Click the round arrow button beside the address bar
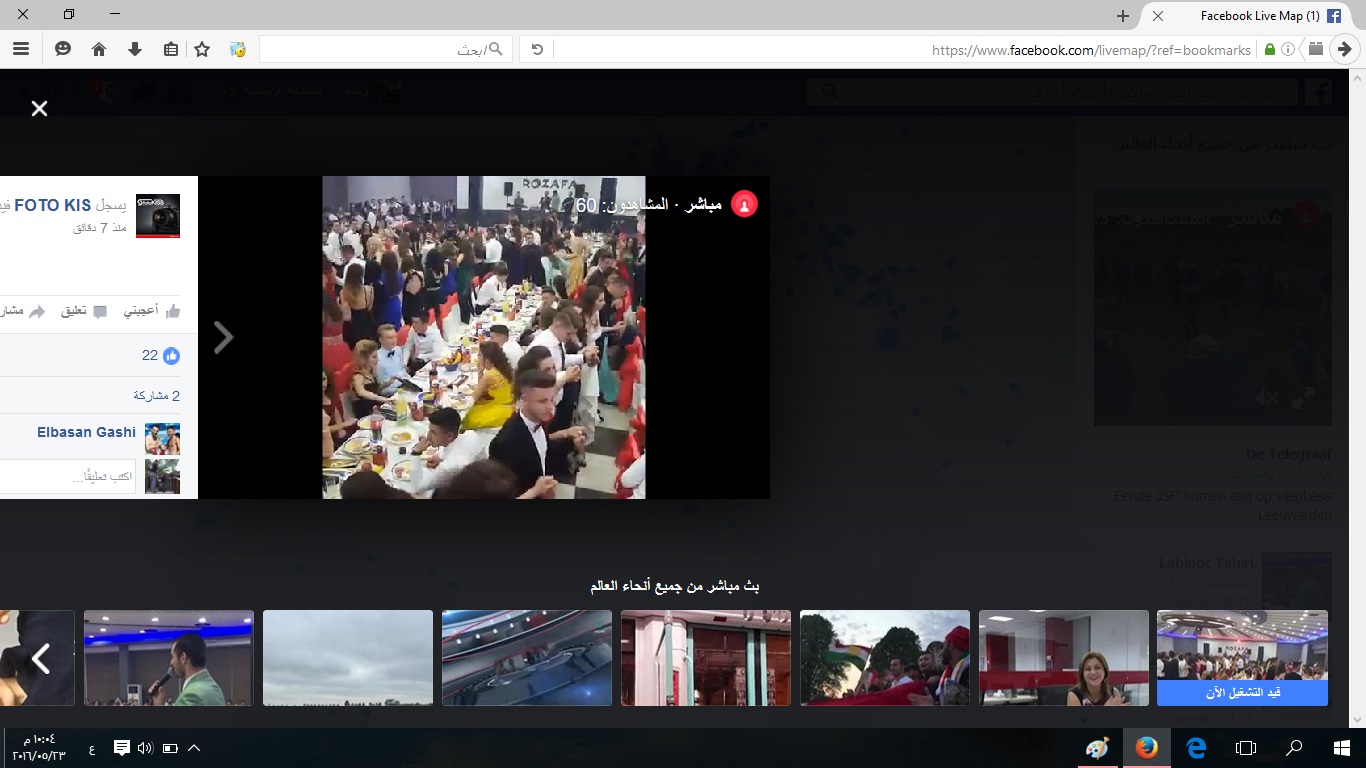This screenshot has height=768, width=1366. click(x=1345, y=49)
